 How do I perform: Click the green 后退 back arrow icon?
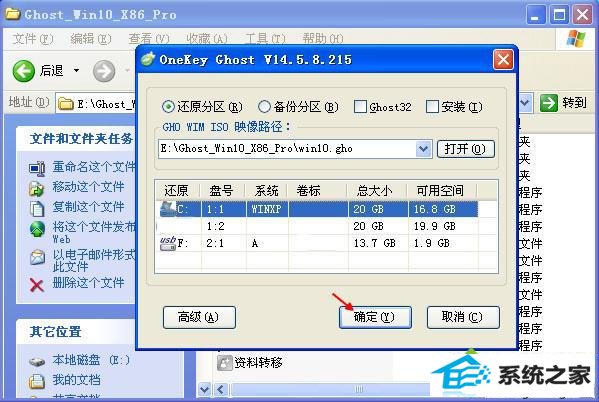click(24, 71)
